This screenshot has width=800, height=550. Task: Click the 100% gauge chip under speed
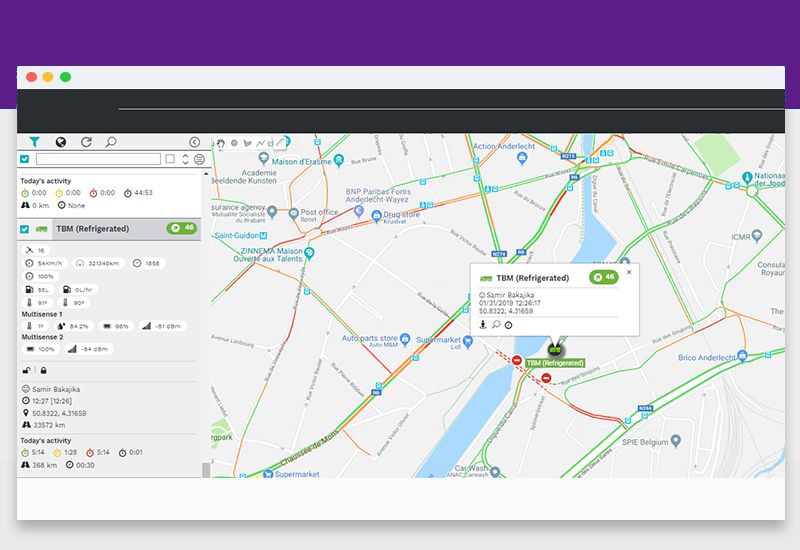(40, 277)
